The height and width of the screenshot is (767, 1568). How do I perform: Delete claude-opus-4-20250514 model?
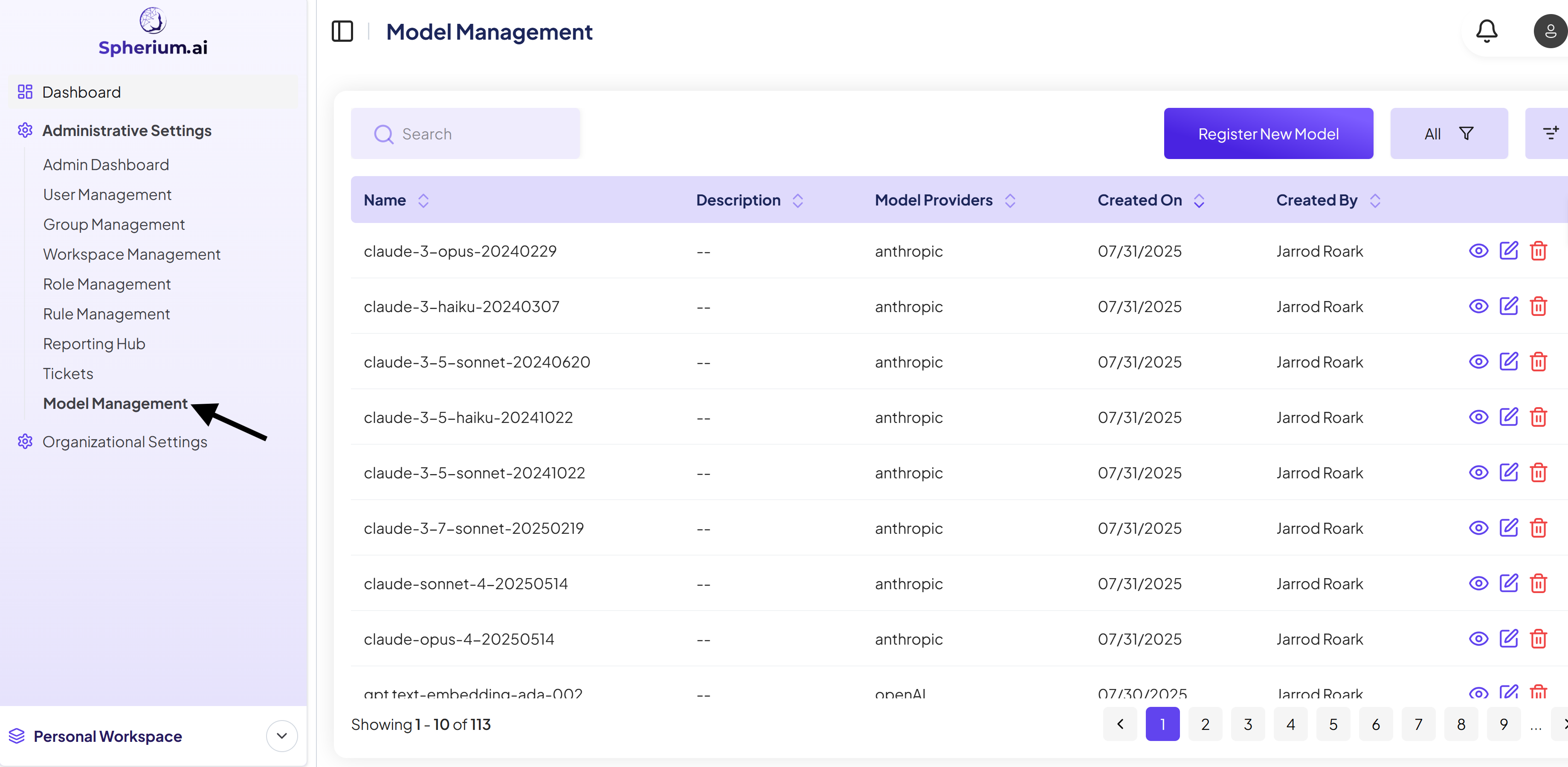tap(1538, 639)
